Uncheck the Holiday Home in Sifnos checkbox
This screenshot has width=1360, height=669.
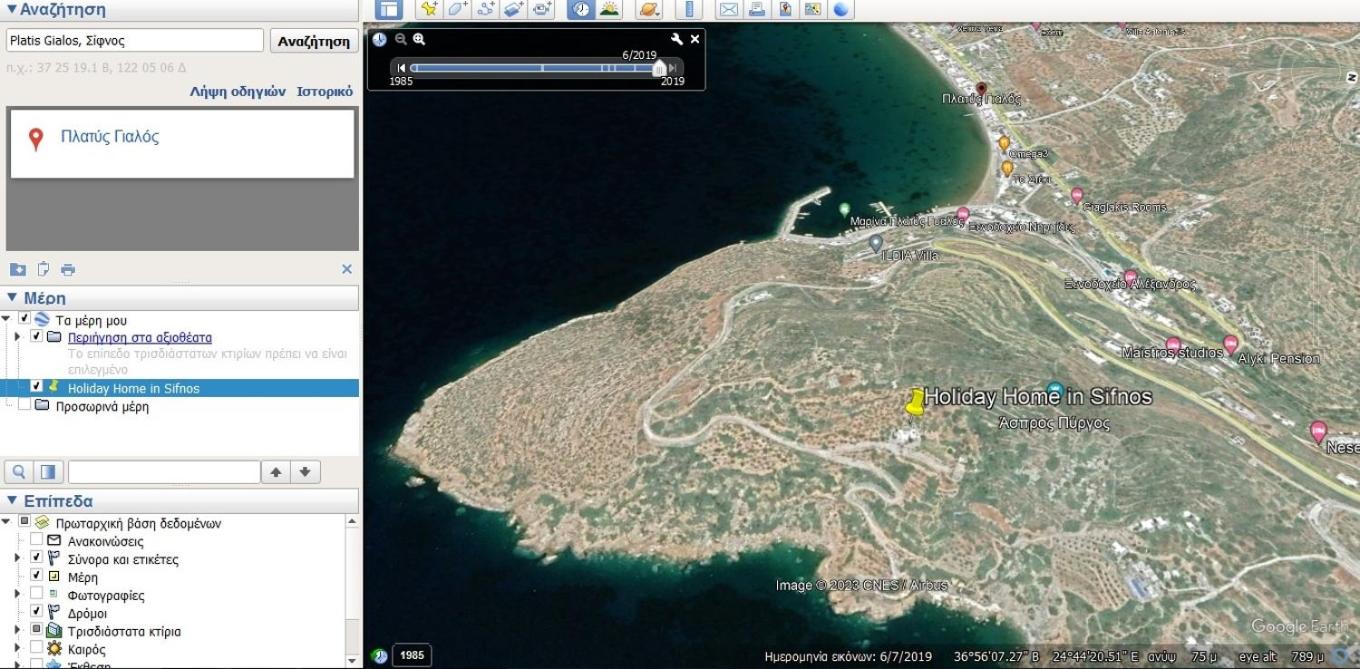pos(37,387)
